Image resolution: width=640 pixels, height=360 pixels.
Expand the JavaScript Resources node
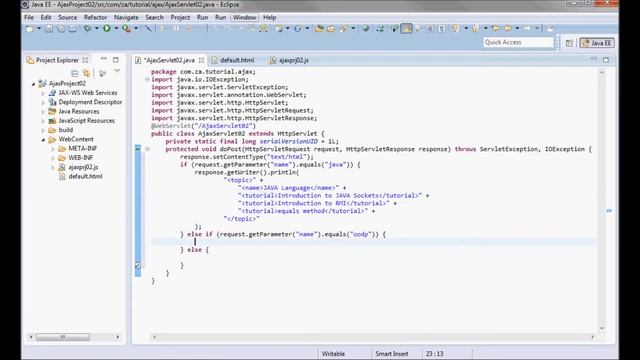[x=43, y=121]
